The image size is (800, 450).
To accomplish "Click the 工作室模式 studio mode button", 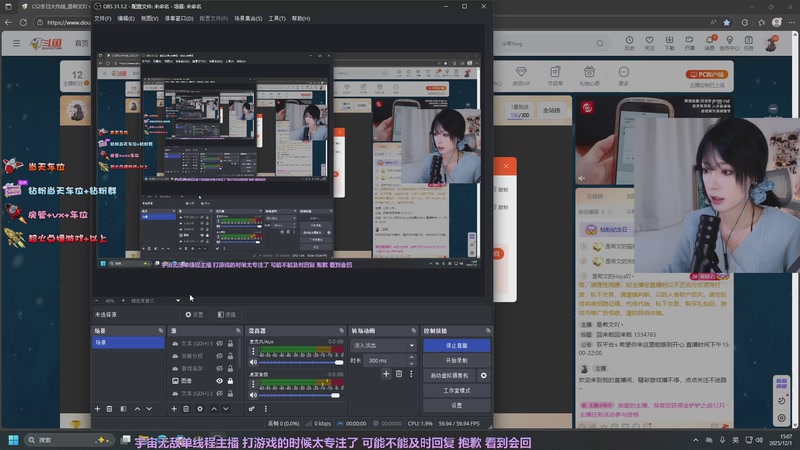I will 457,390.
